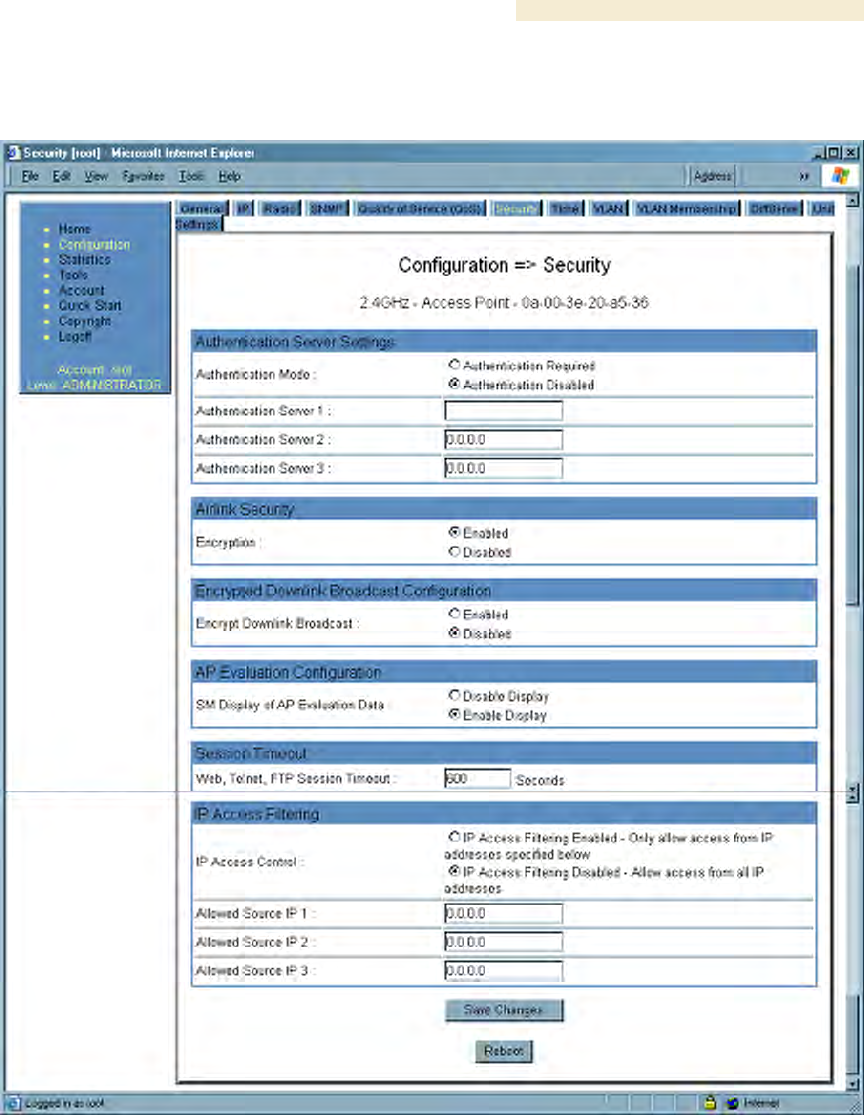Image resolution: width=864 pixels, height=1115 pixels.
Task: Open the File menu
Action: pyautogui.click(x=29, y=176)
